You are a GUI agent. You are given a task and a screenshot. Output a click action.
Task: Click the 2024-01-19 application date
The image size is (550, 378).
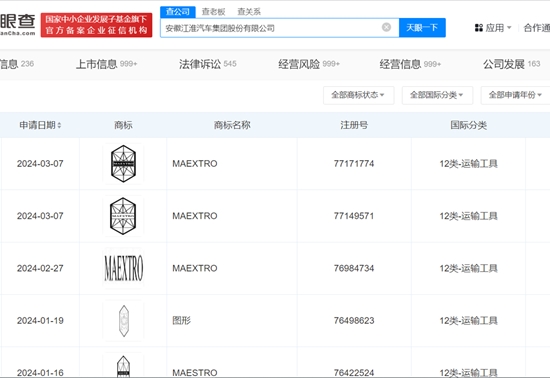[x=40, y=320]
